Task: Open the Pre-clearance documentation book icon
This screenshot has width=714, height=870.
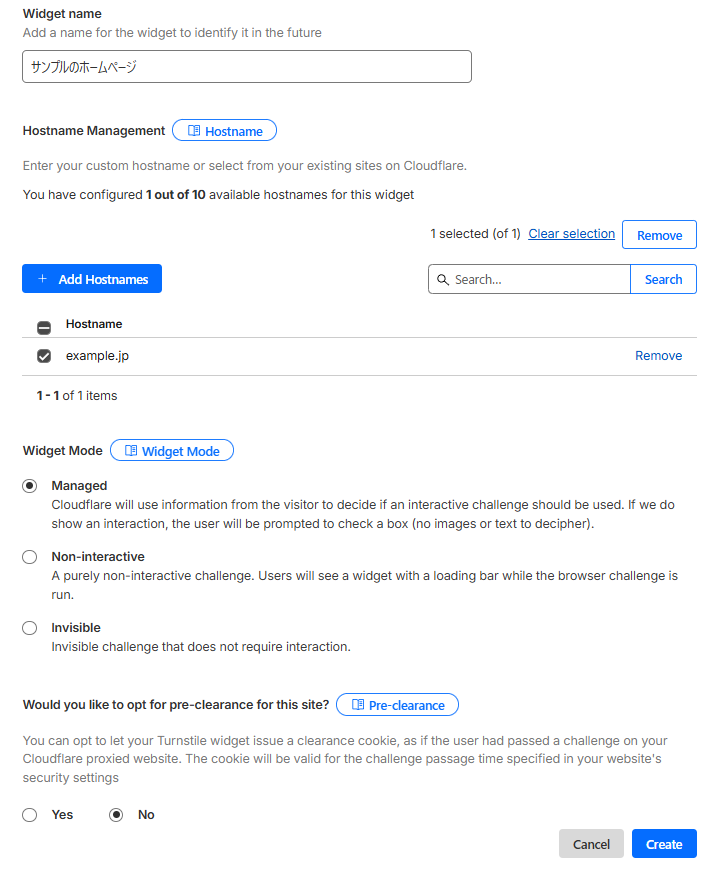Action: (x=358, y=705)
